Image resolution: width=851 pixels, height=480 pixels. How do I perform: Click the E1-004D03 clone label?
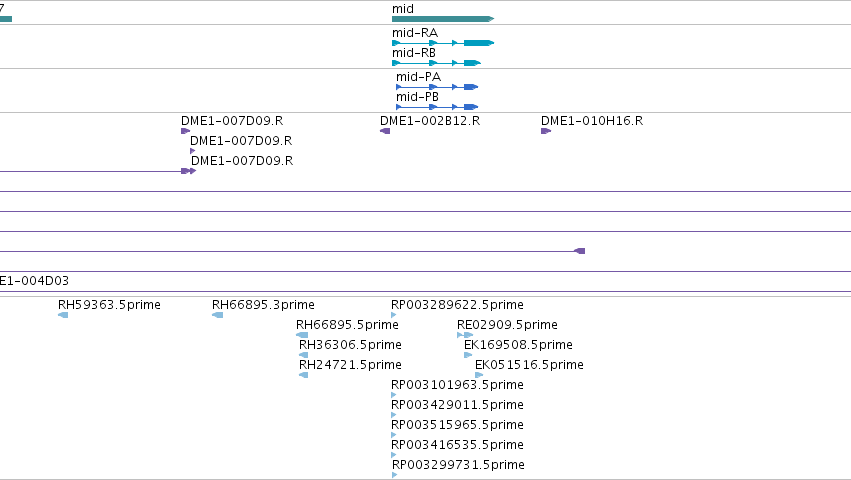coord(34,281)
